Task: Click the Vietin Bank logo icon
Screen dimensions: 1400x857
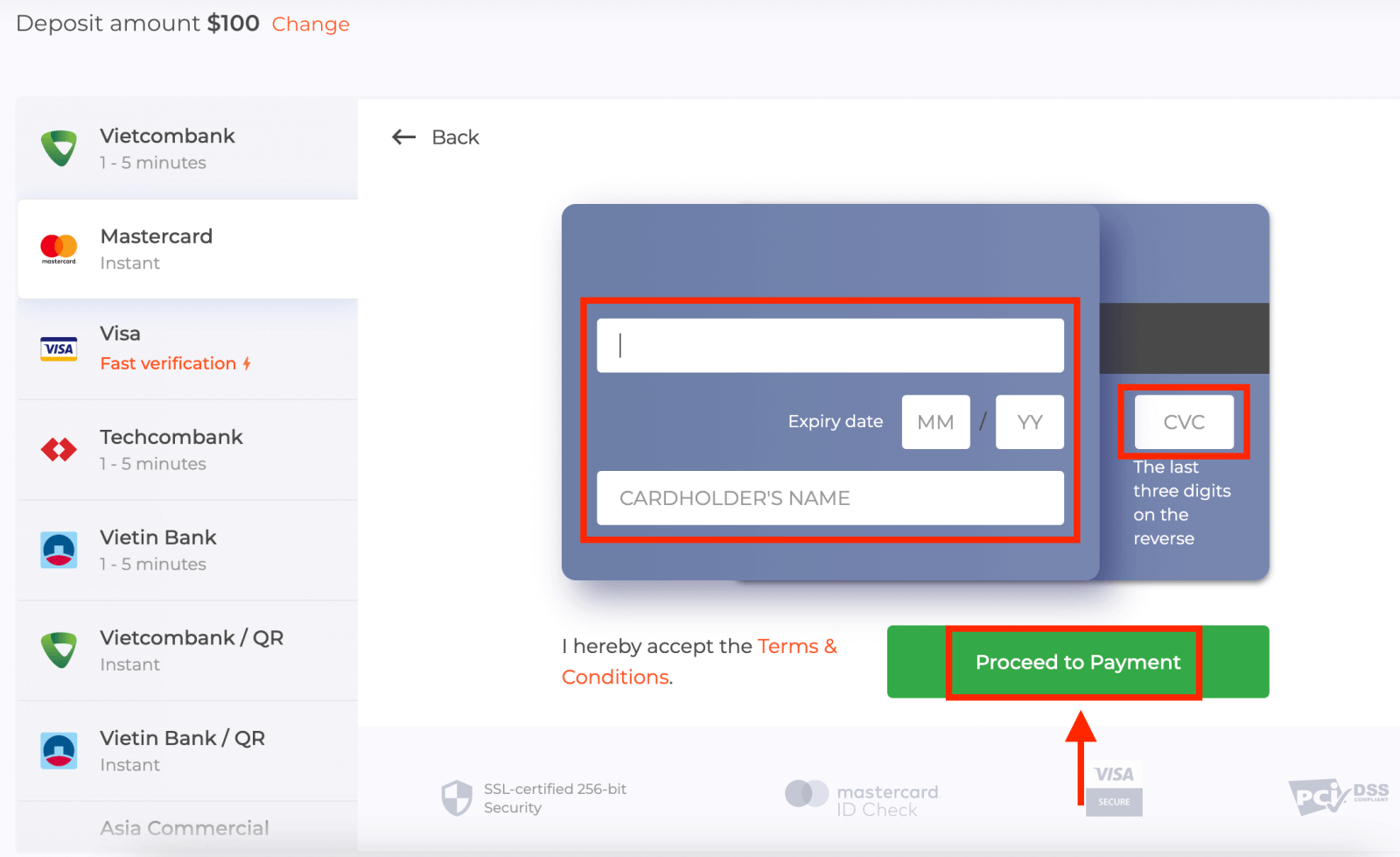Action: (x=59, y=551)
